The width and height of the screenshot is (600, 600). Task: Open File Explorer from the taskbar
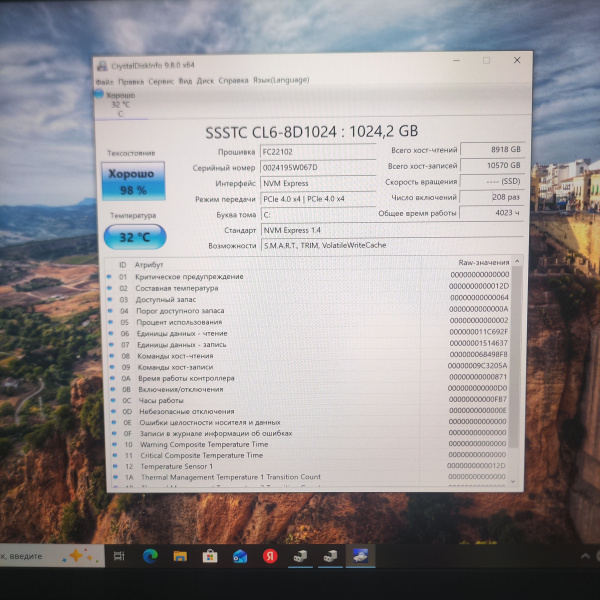(180, 556)
